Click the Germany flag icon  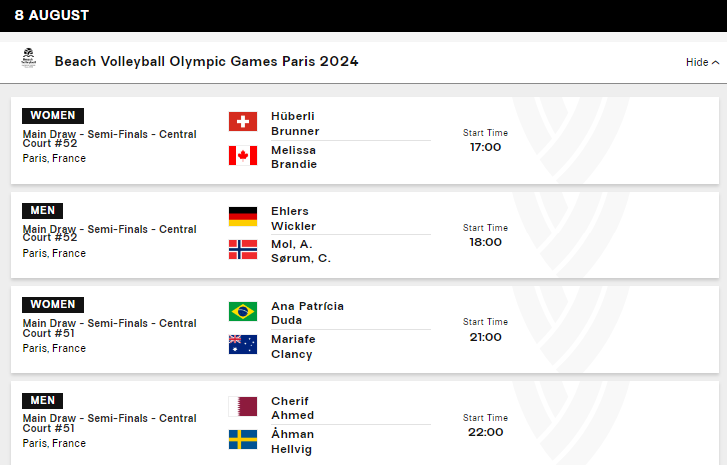(243, 217)
